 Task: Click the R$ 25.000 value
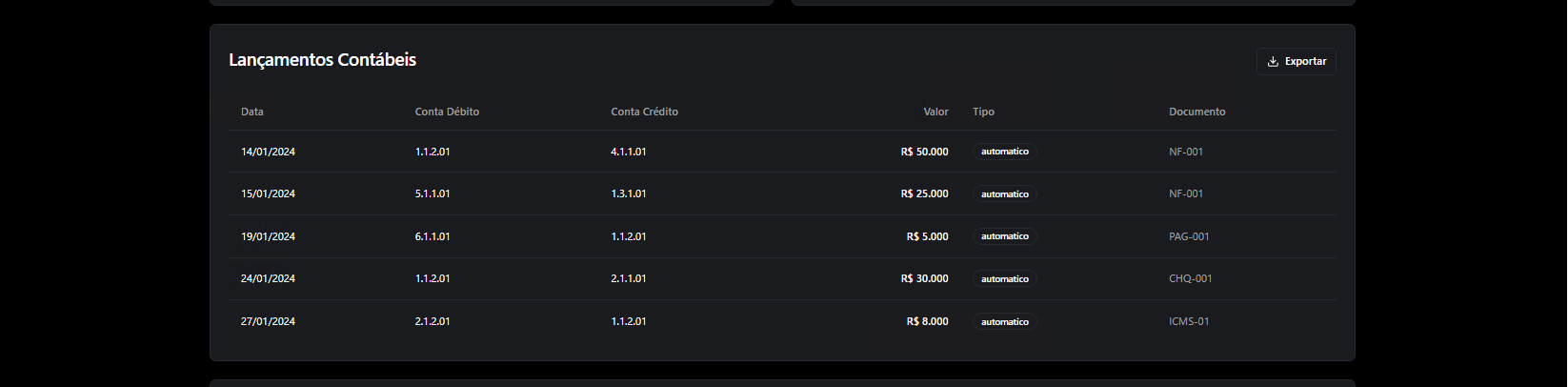click(x=924, y=194)
